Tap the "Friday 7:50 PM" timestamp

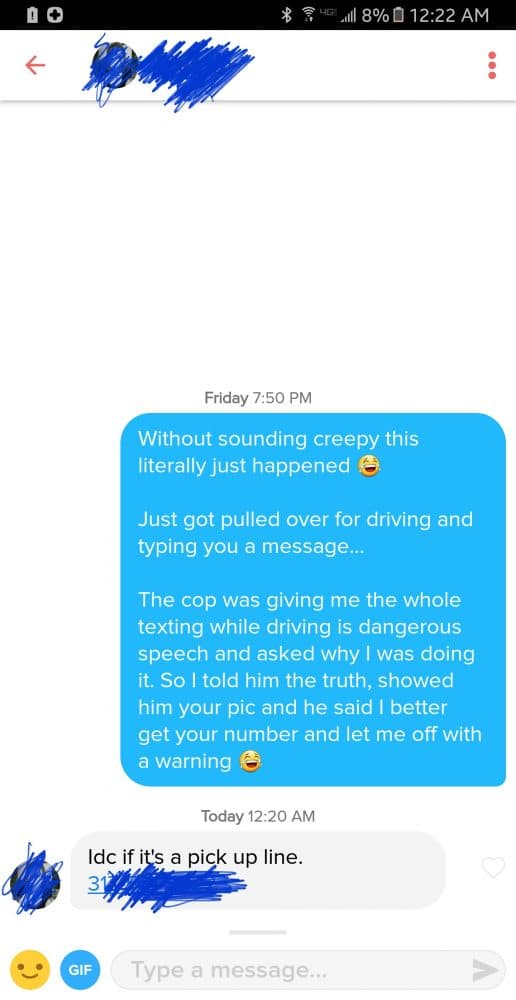[258, 398]
